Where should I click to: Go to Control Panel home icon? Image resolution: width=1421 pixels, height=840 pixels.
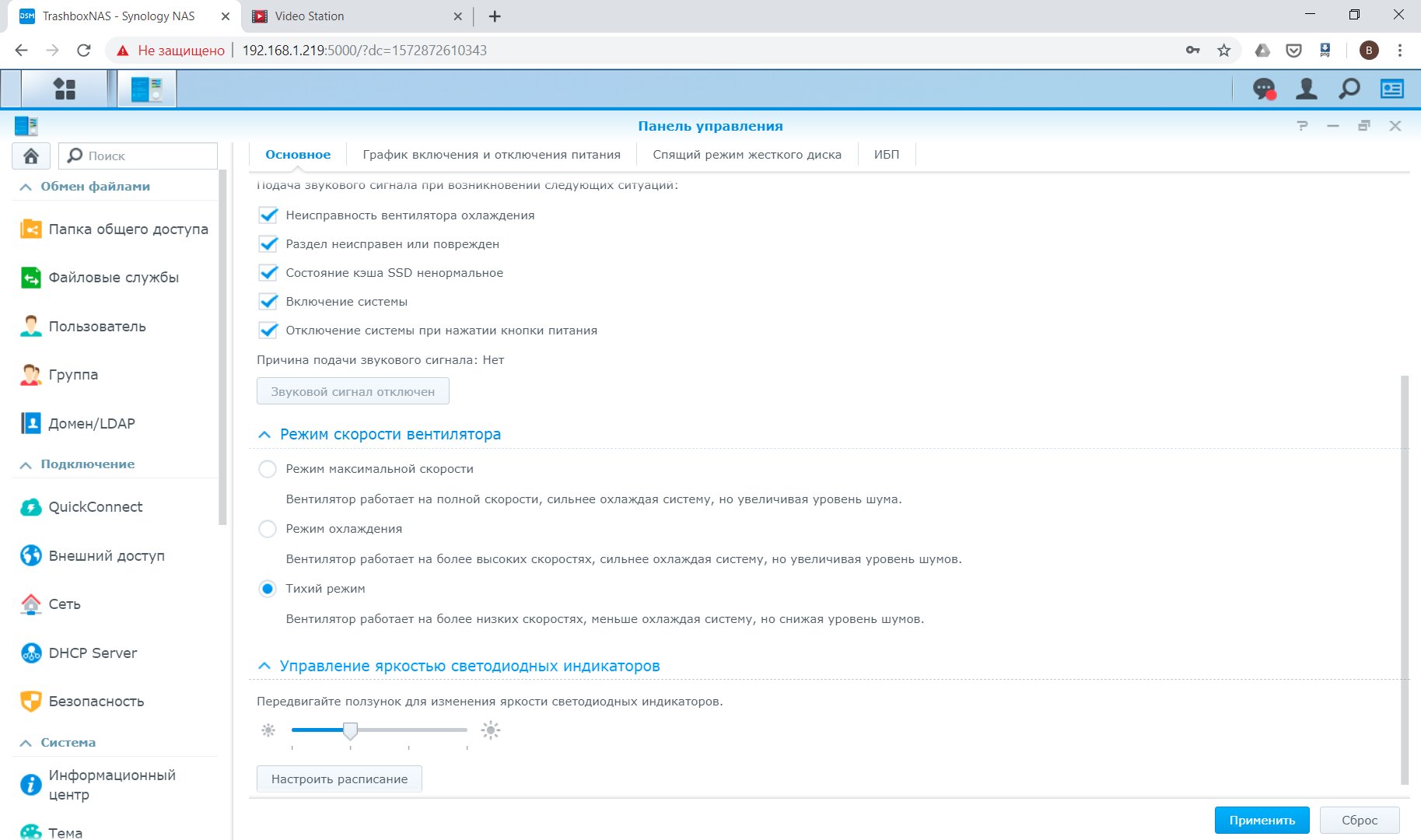click(31, 156)
